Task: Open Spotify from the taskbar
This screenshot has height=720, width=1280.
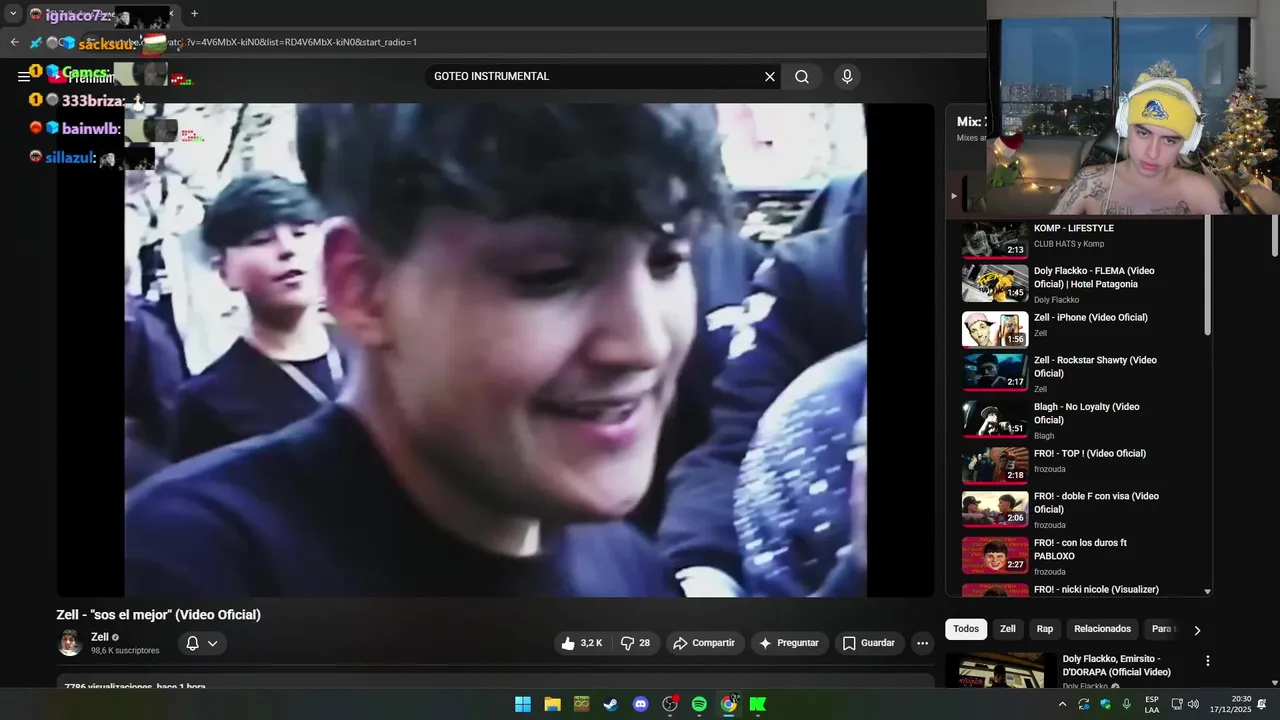Action: tap(699, 704)
